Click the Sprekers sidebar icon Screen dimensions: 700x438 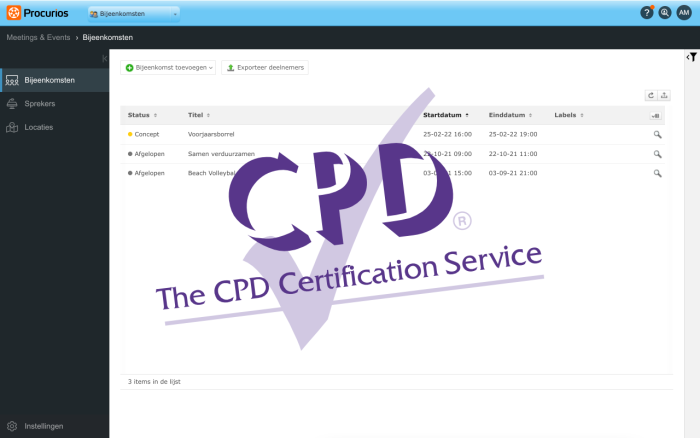(12, 104)
